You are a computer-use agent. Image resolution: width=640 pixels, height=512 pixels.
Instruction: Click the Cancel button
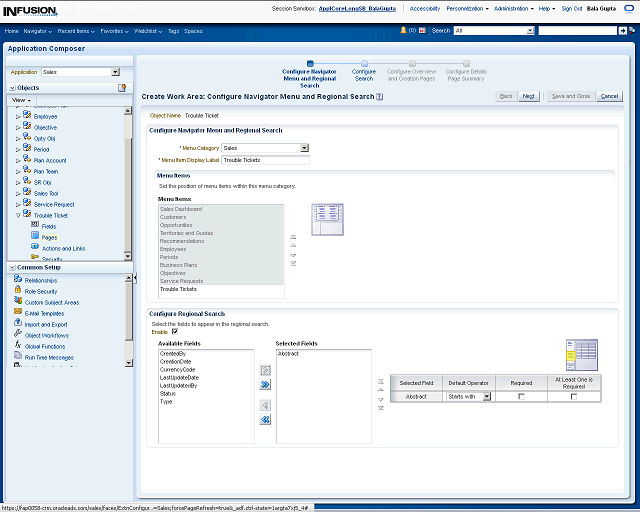(609, 96)
